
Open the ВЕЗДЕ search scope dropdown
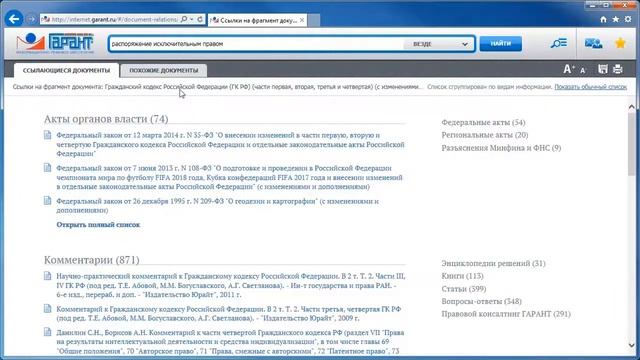click(439, 44)
